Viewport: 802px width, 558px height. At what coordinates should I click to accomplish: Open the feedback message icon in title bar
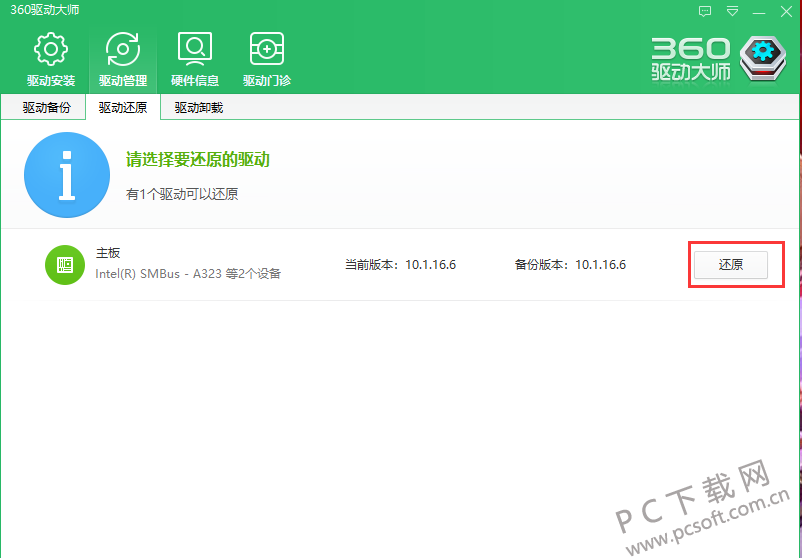click(705, 11)
